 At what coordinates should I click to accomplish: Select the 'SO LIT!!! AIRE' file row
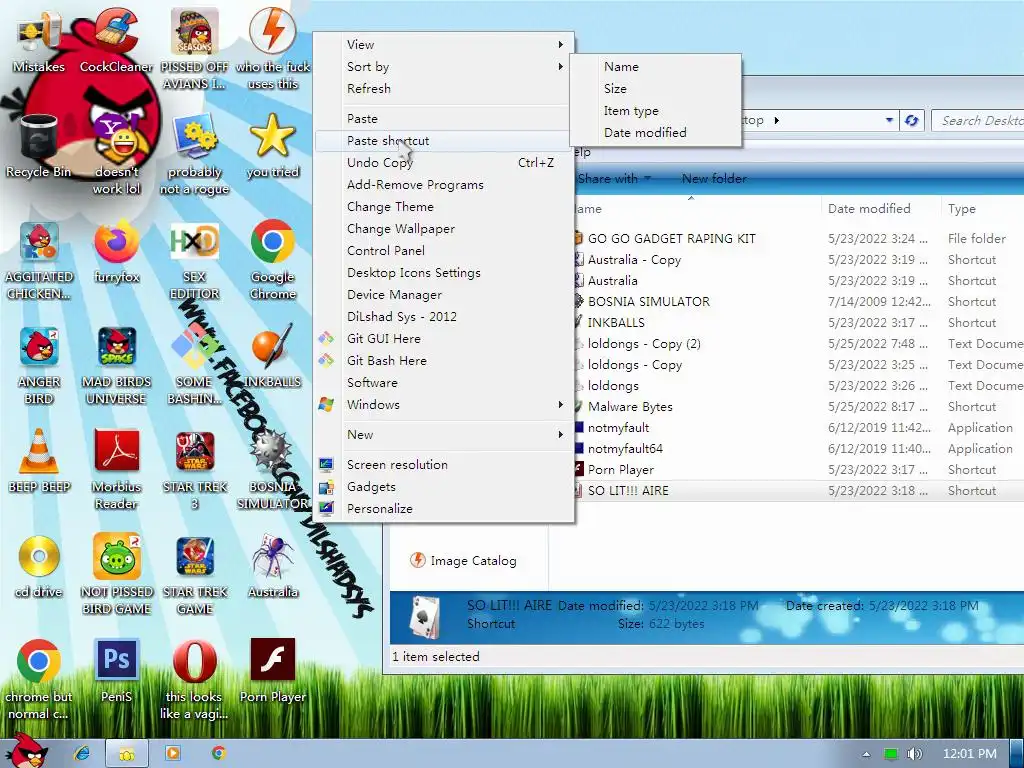798,490
